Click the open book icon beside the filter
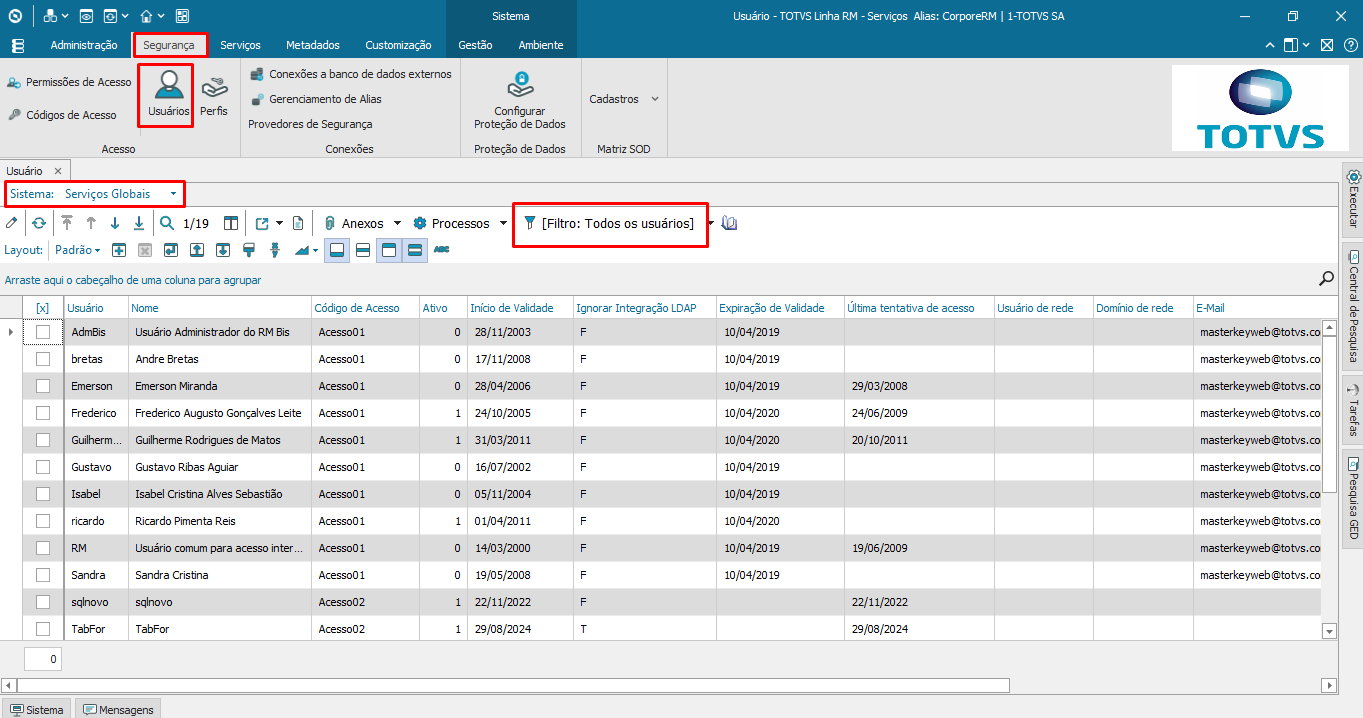 [729, 223]
